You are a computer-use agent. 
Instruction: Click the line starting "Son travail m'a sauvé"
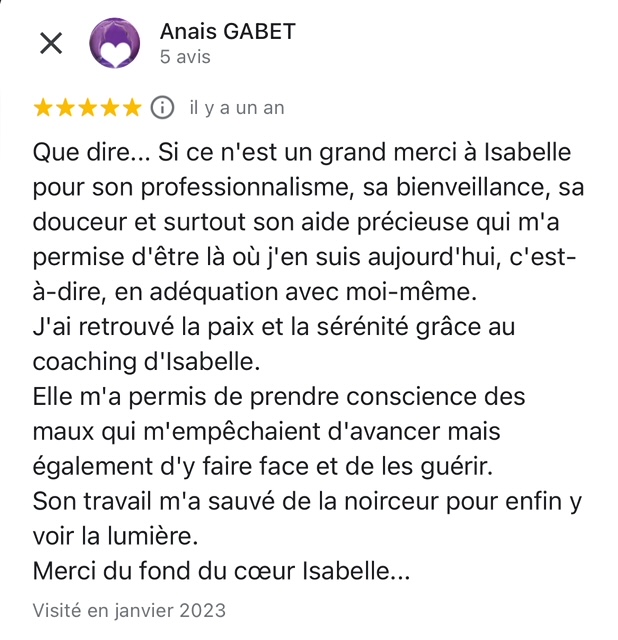pyautogui.click(x=307, y=501)
